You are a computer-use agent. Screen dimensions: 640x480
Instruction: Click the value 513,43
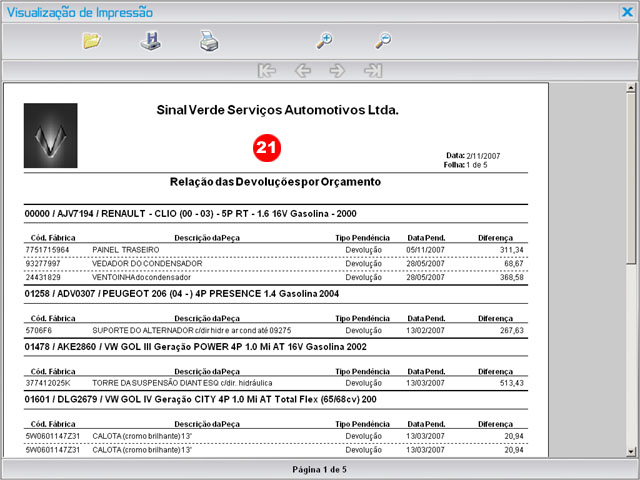click(x=512, y=383)
